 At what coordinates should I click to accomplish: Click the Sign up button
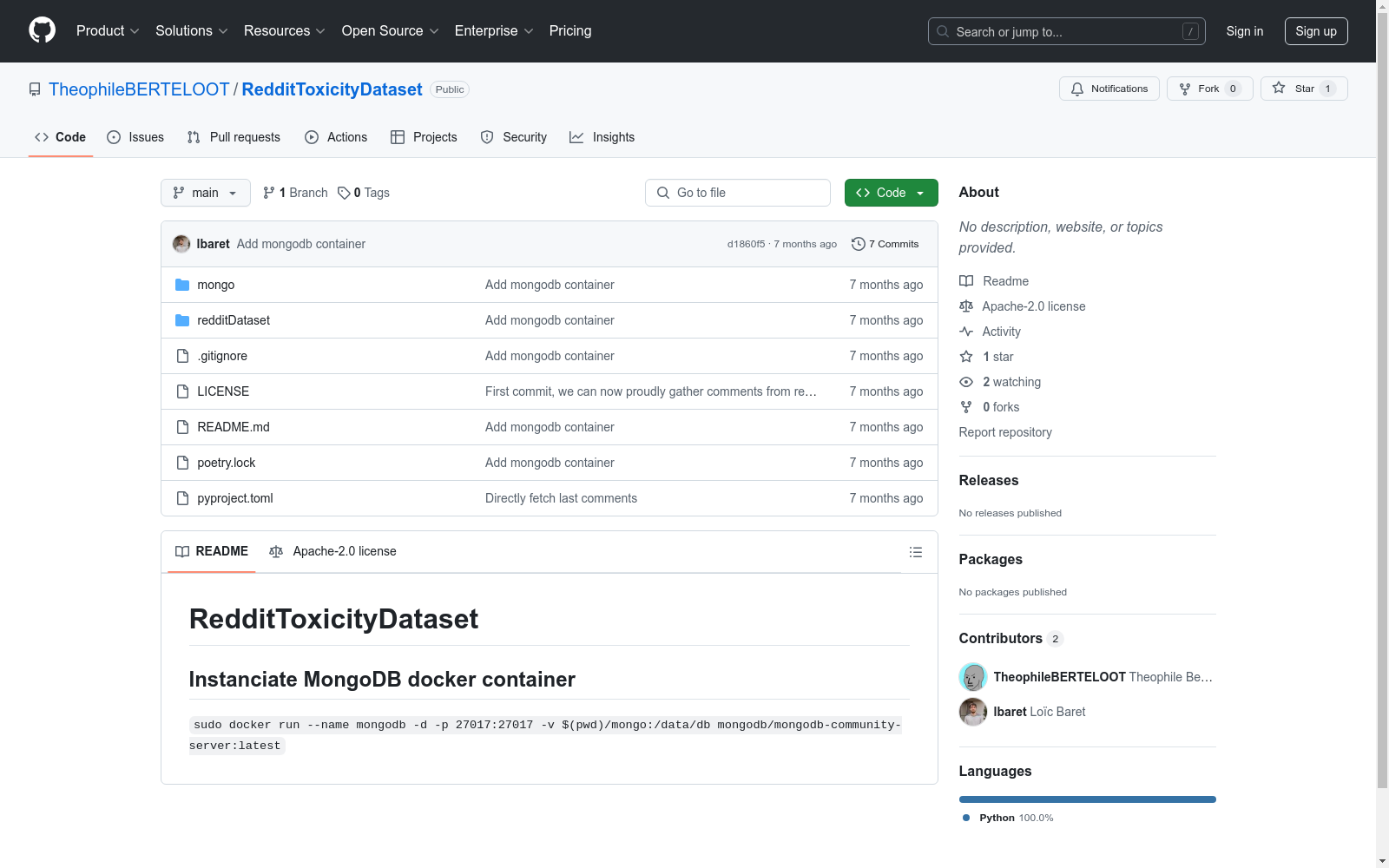tap(1316, 31)
